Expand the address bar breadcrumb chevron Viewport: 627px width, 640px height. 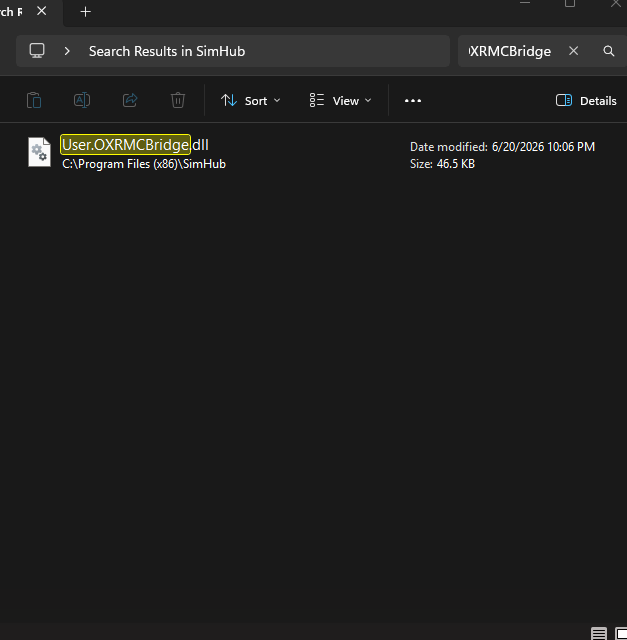click(x=67, y=51)
